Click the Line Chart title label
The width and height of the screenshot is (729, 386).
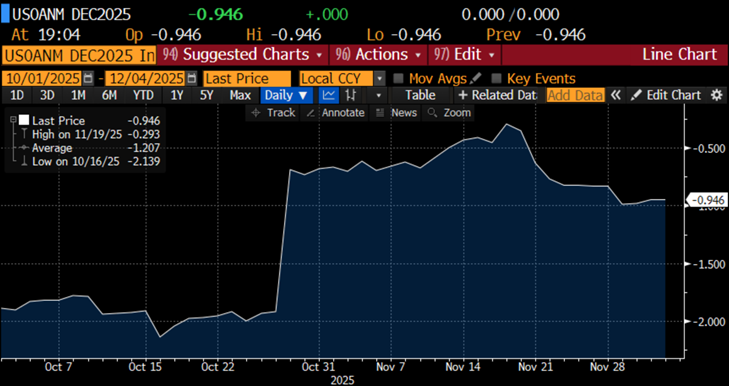680,54
